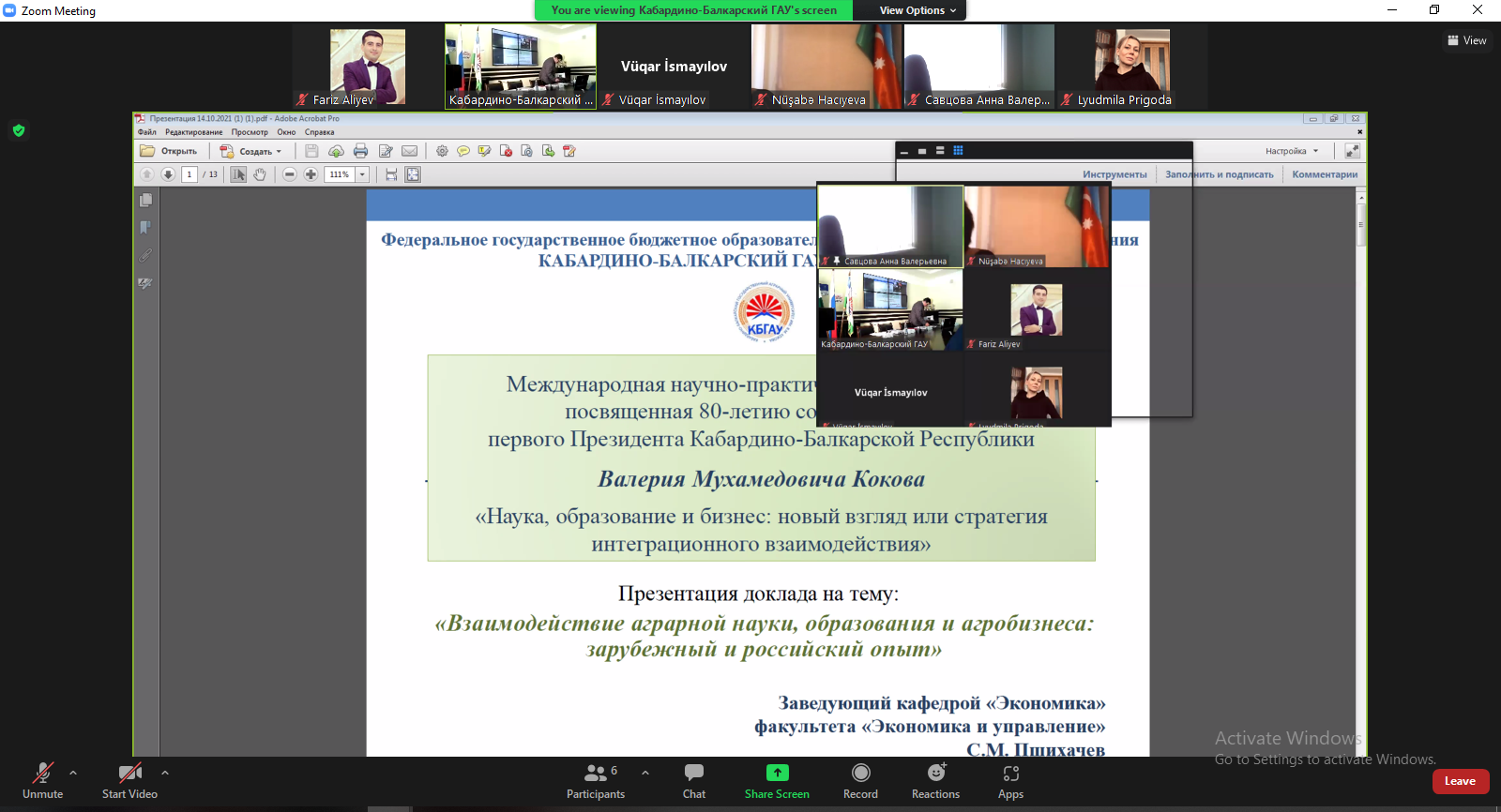Click the Nüşabə Hacıyeva video tile
This screenshot has width=1501, height=812.
[x=826, y=67]
